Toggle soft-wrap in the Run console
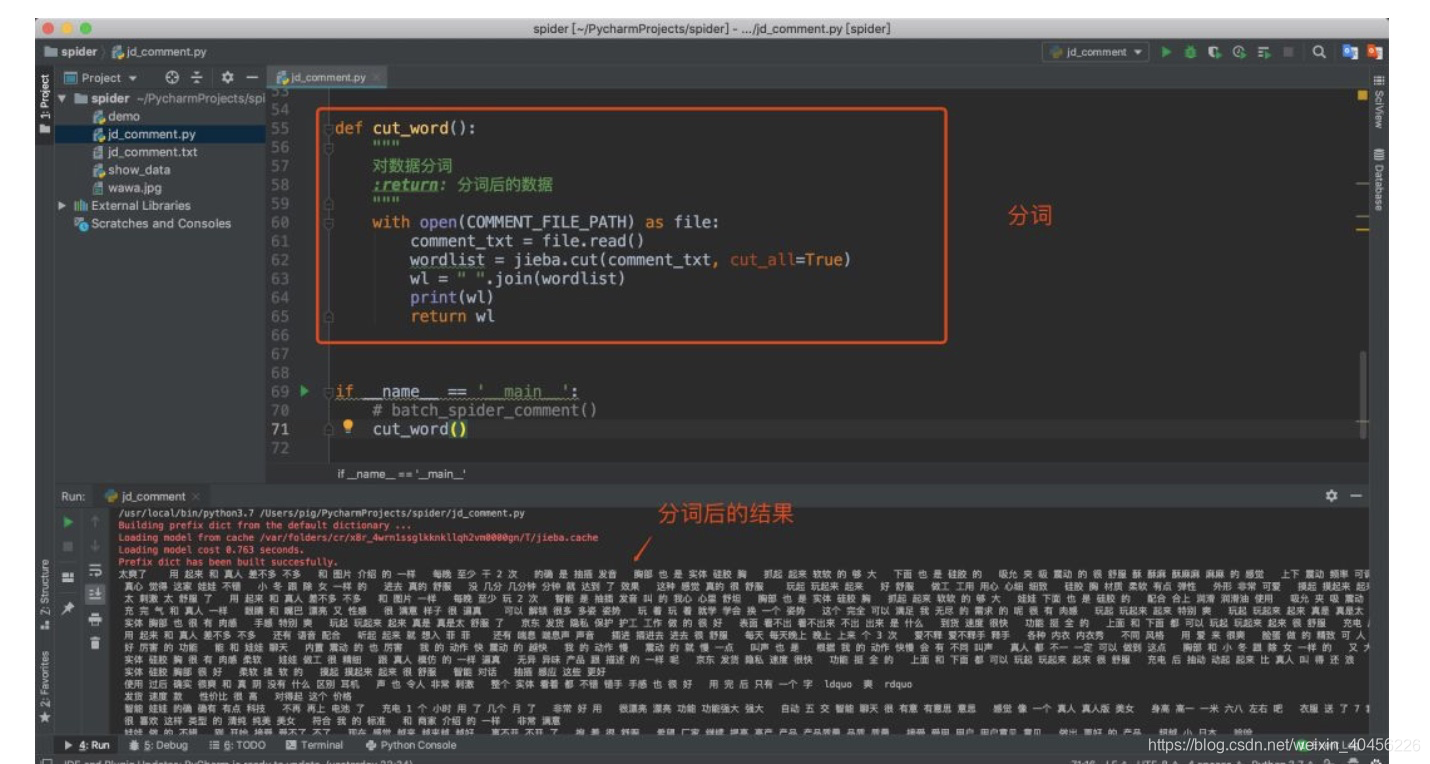 tap(95, 570)
